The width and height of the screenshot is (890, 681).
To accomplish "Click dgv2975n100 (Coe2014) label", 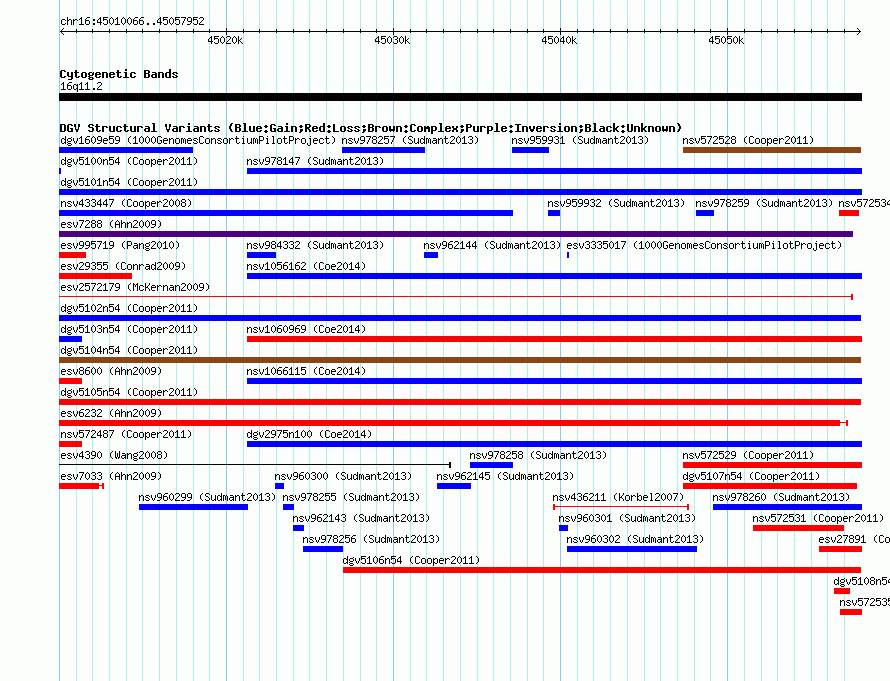I will coord(309,434).
